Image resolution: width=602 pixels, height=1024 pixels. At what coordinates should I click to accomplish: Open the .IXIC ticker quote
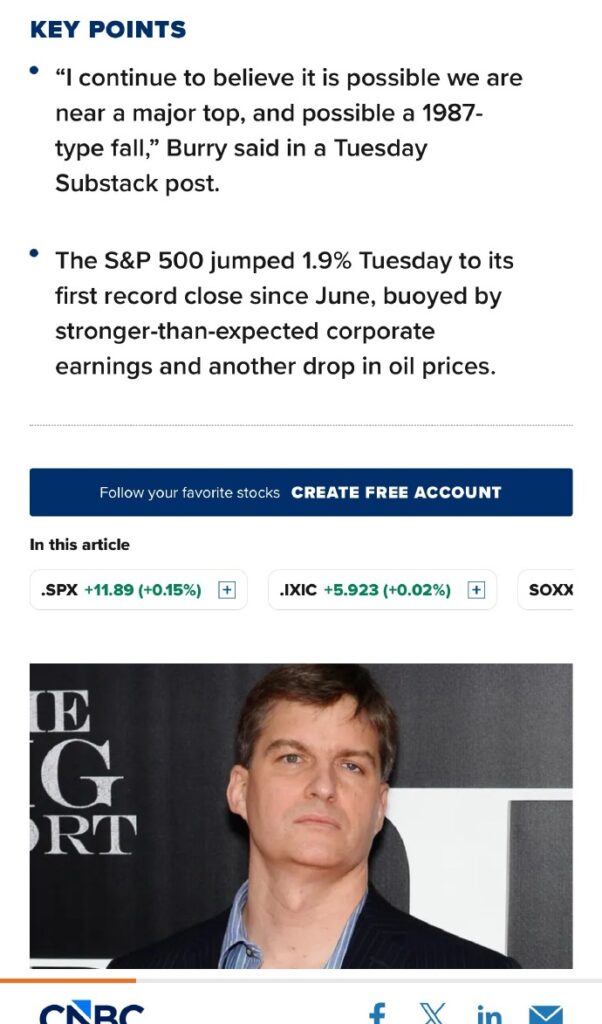point(298,590)
